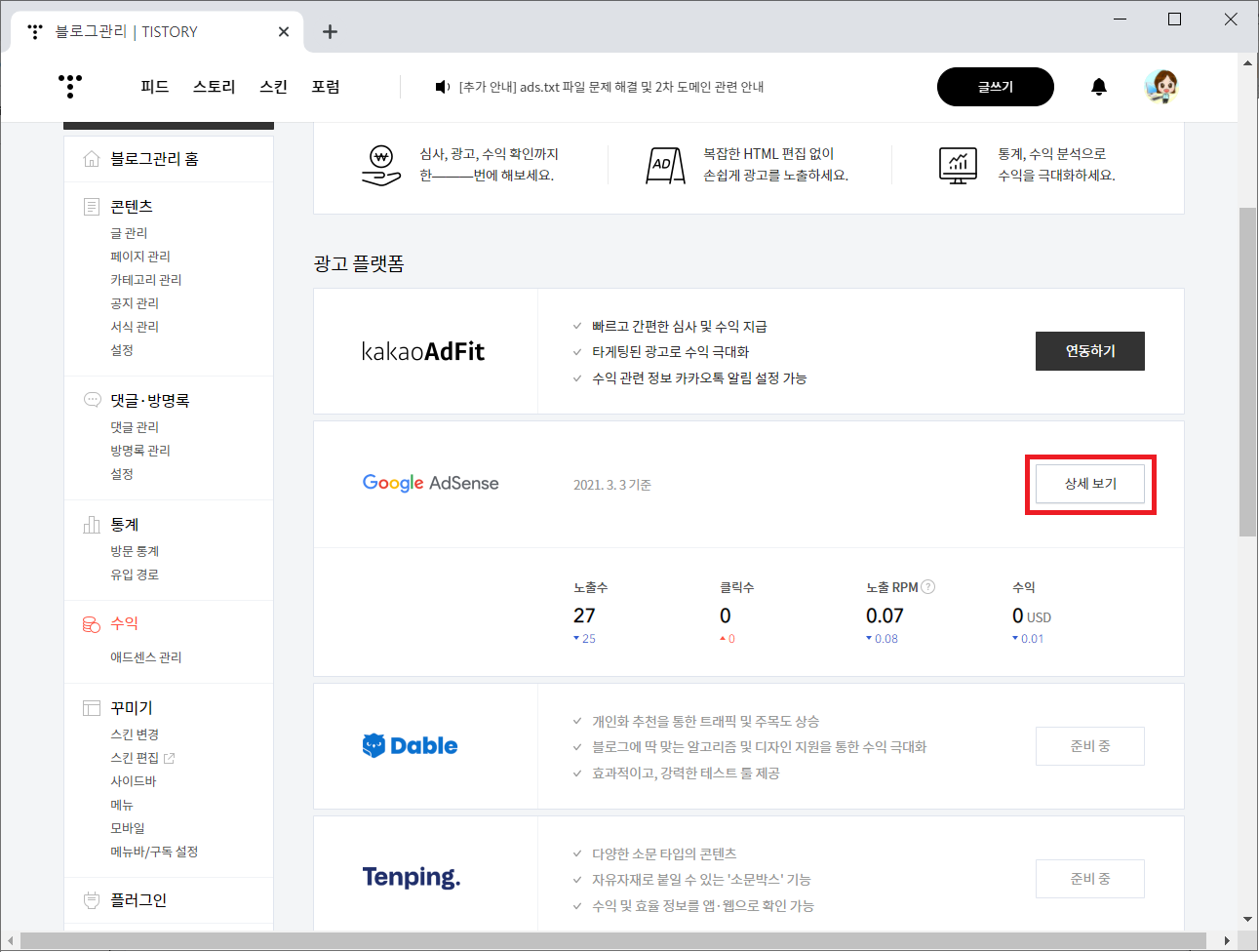Click 상세 보기 for Google AdSense
This screenshot has height=952, width=1259.
point(1090,484)
